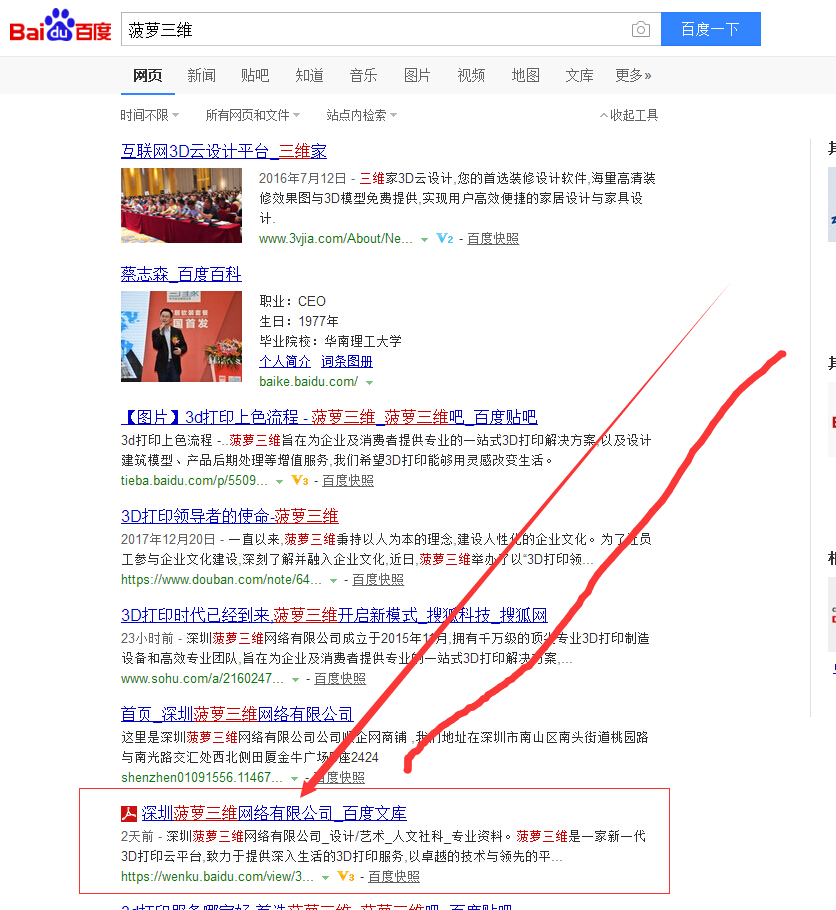Click the PDF icon before 深圳菠萝三维网络有限公司_百度文库
The width and height of the screenshot is (836, 910).
[129, 814]
